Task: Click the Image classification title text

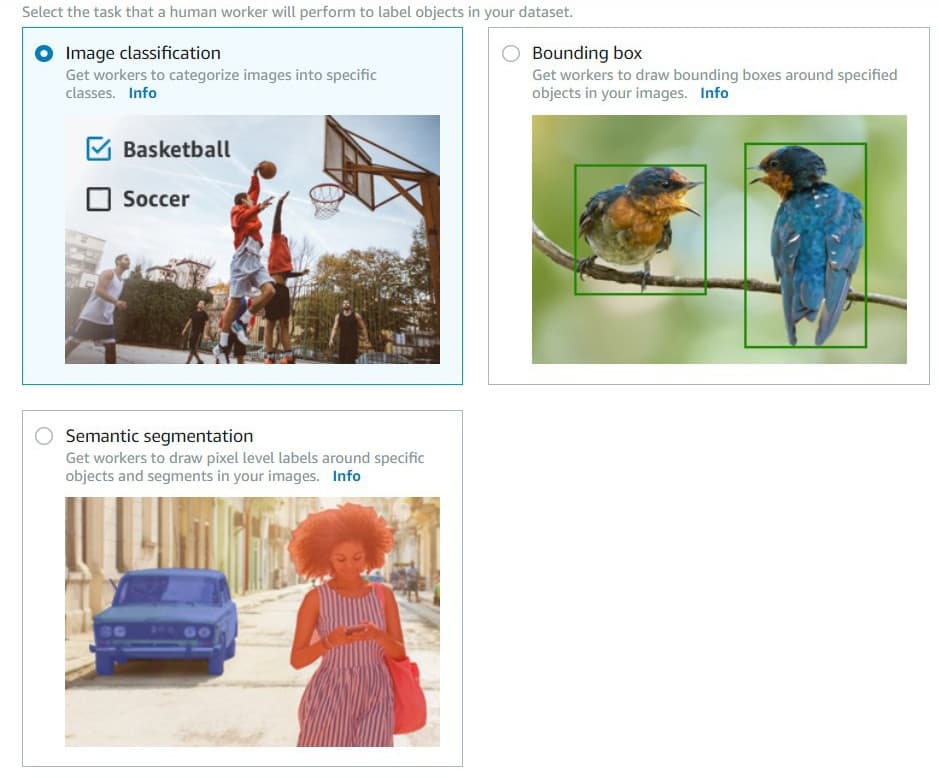Action: (143, 53)
